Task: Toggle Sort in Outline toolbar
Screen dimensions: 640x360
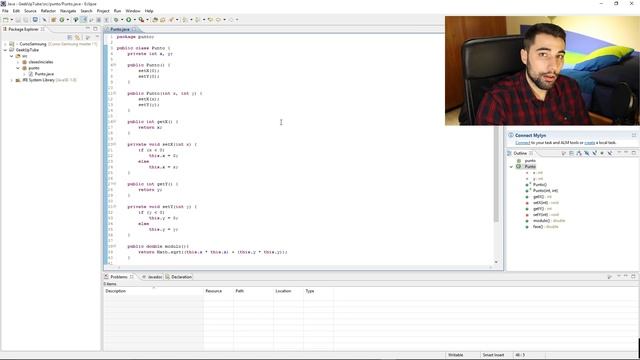Action: click(579, 153)
